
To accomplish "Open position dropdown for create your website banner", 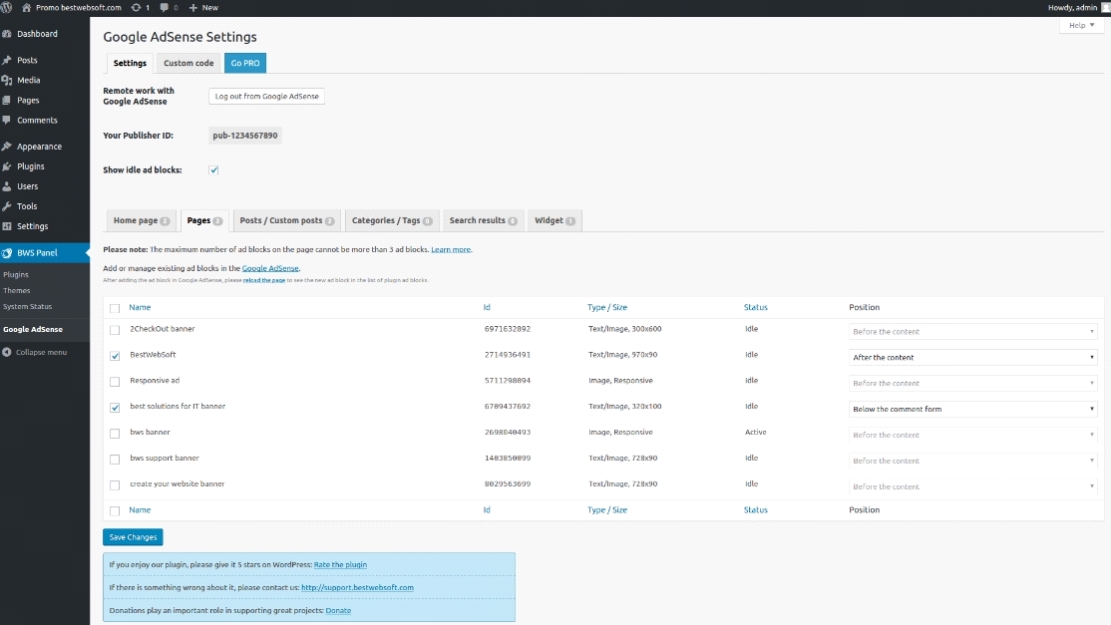I will 973,487.
